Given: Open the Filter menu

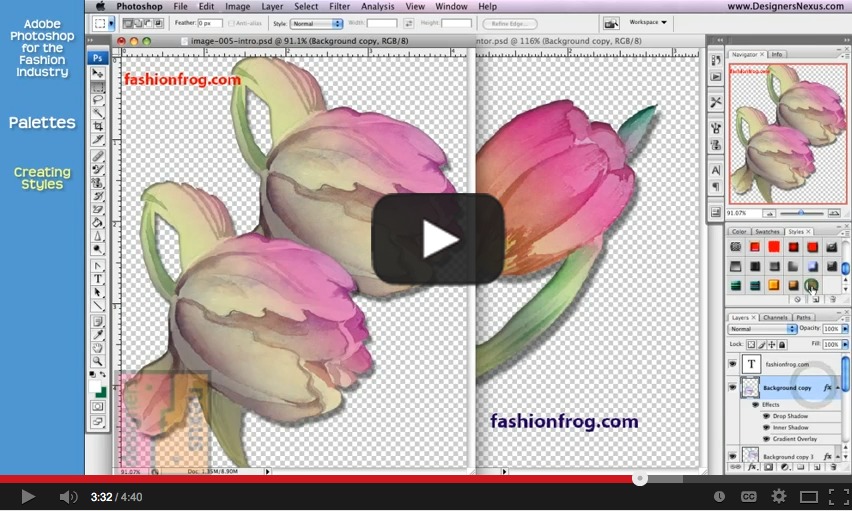Looking at the screenshot, I should click(x=339, y=7).
